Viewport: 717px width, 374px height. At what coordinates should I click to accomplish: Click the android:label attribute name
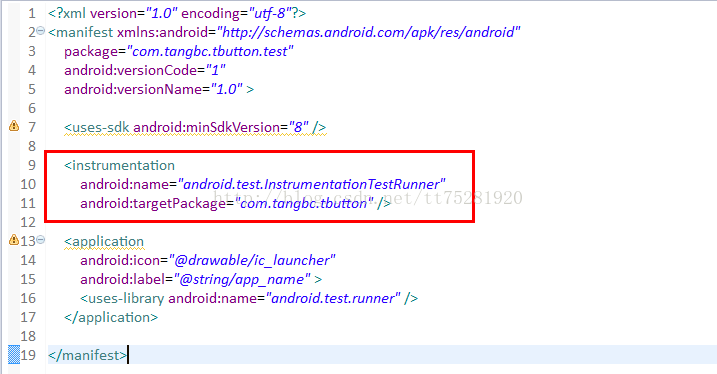point(123,279)
